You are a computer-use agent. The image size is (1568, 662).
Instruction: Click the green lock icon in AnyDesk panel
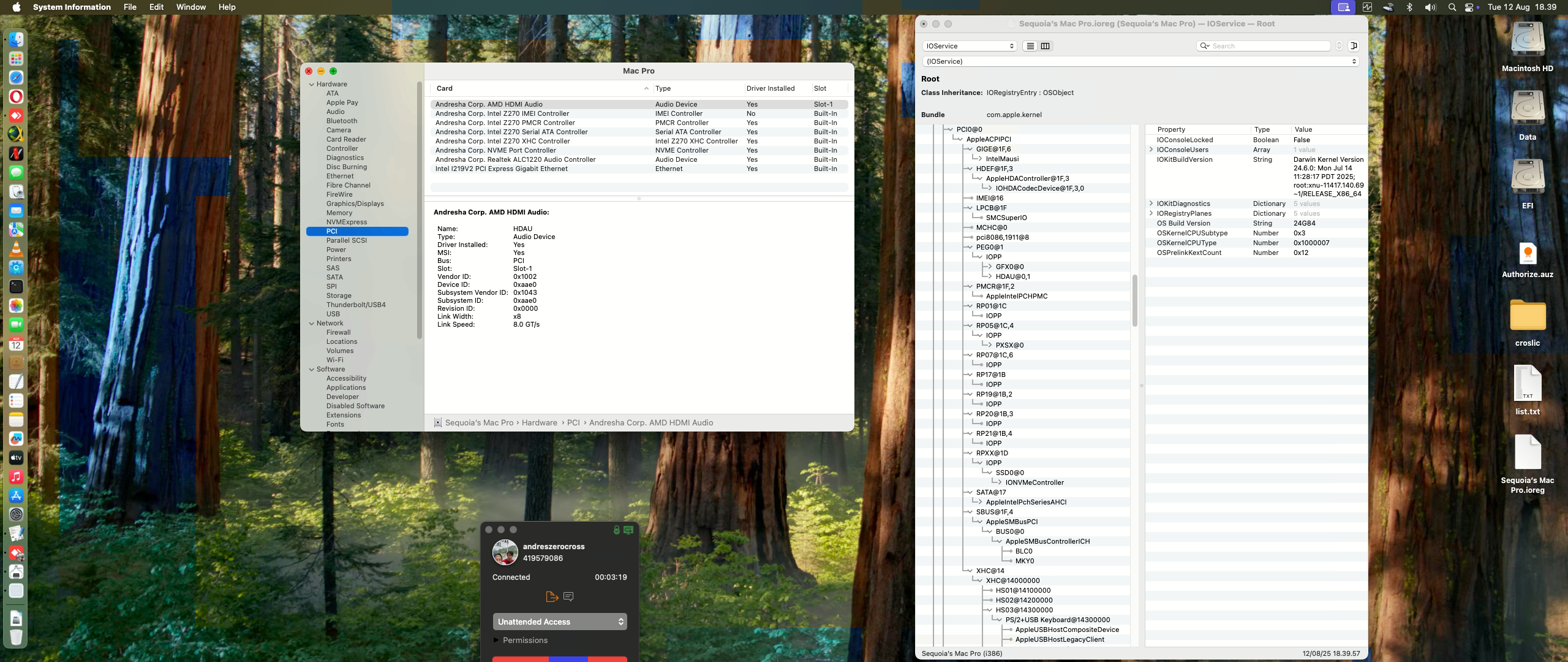coord(617,530)
